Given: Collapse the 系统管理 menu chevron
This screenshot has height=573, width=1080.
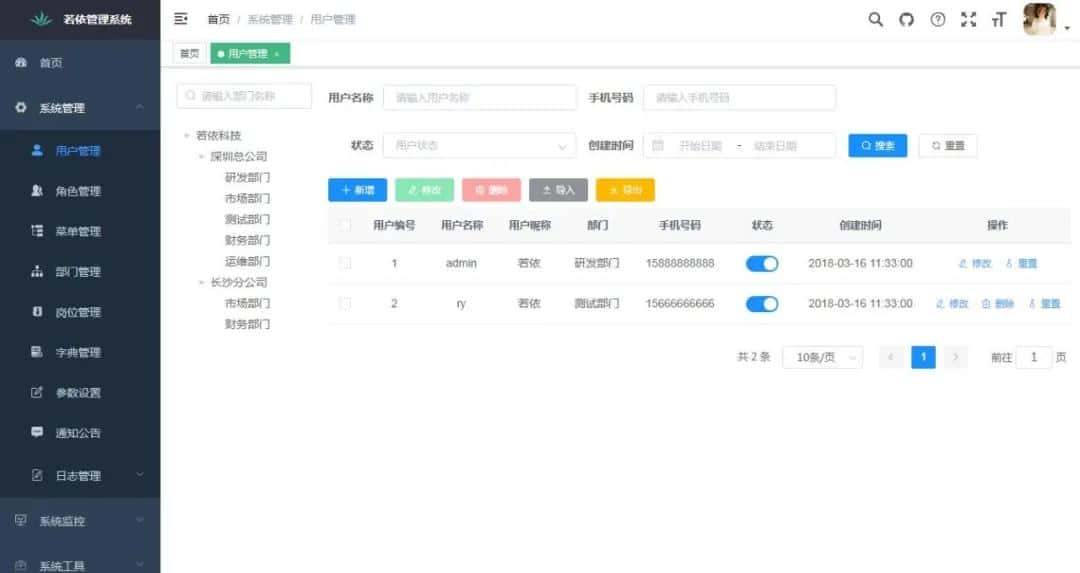Looking at the screenshot, I should [140, 107].
